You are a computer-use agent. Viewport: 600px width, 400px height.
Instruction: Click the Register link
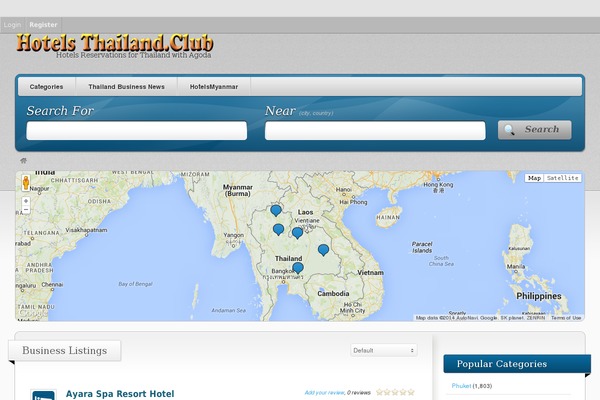pos(43,25)
